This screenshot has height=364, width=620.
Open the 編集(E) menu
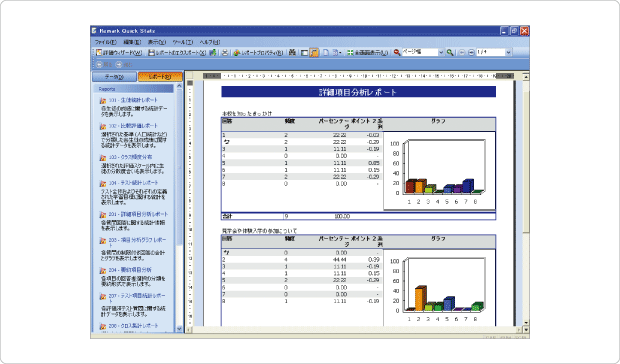pos(132,42)
